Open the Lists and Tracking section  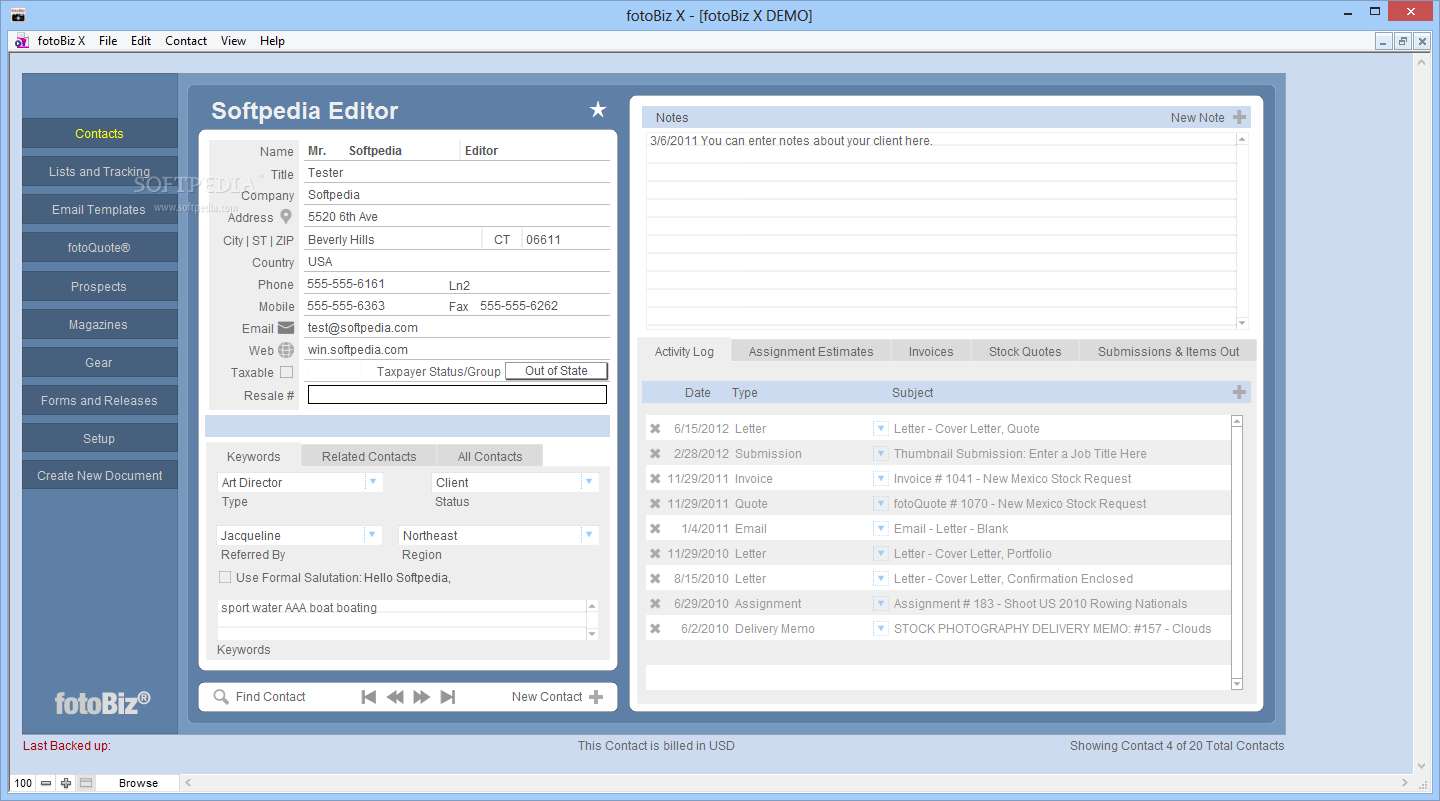(x=99, y=172)
